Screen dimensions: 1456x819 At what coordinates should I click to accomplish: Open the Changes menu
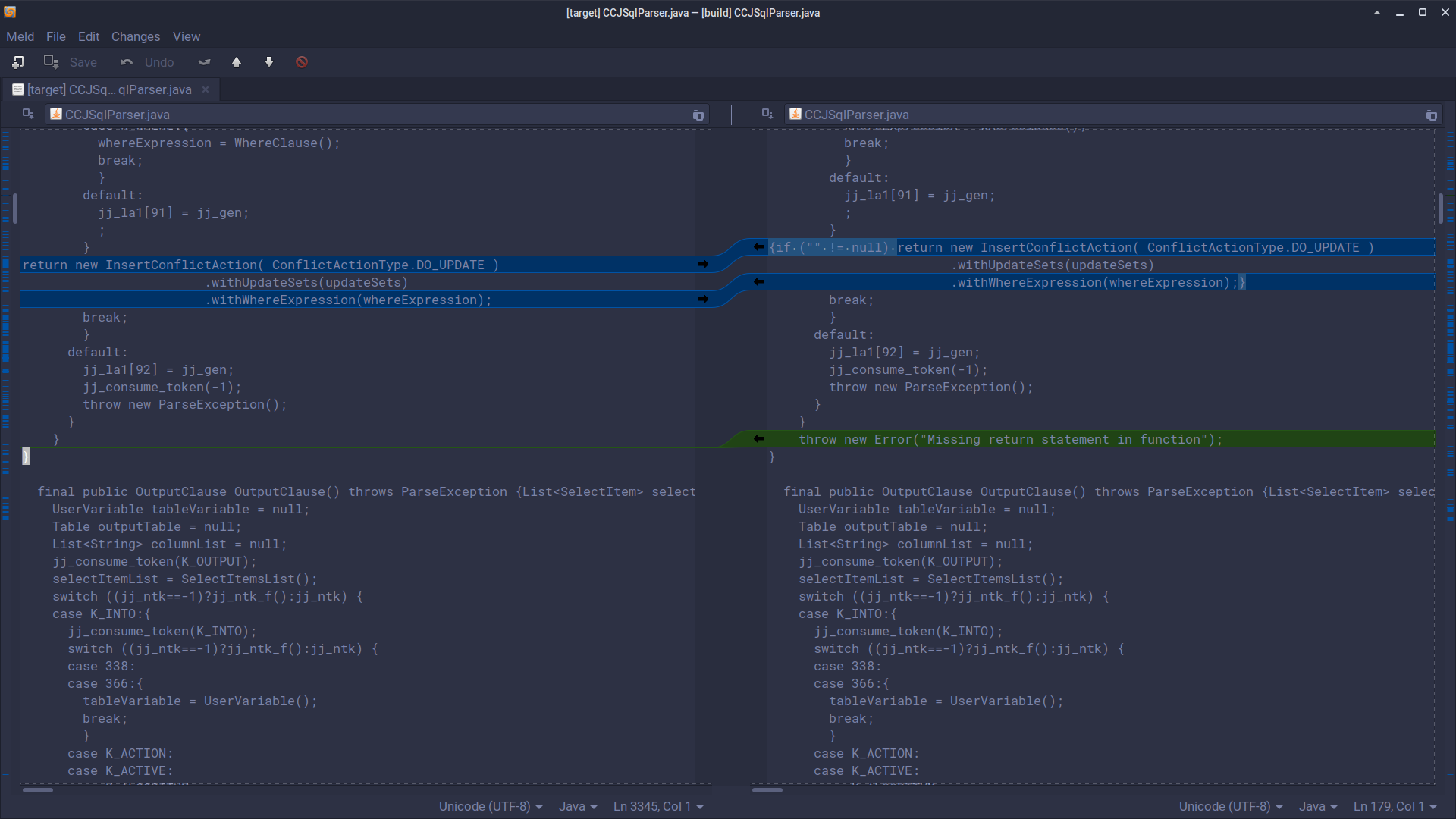(x=135, y=36)
